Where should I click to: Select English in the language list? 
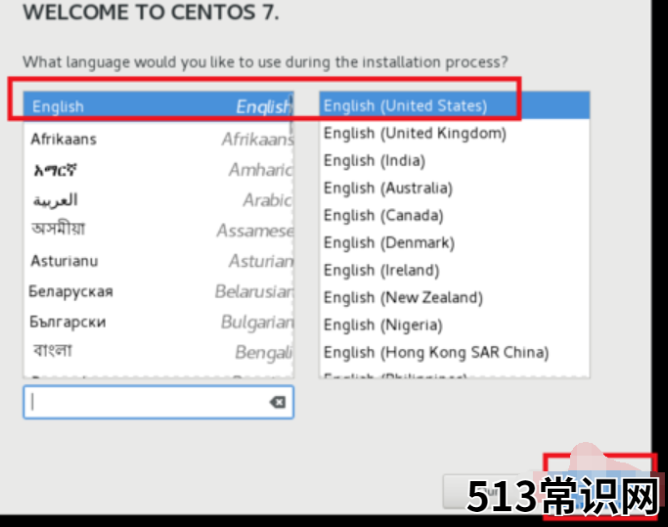[158, 107]
